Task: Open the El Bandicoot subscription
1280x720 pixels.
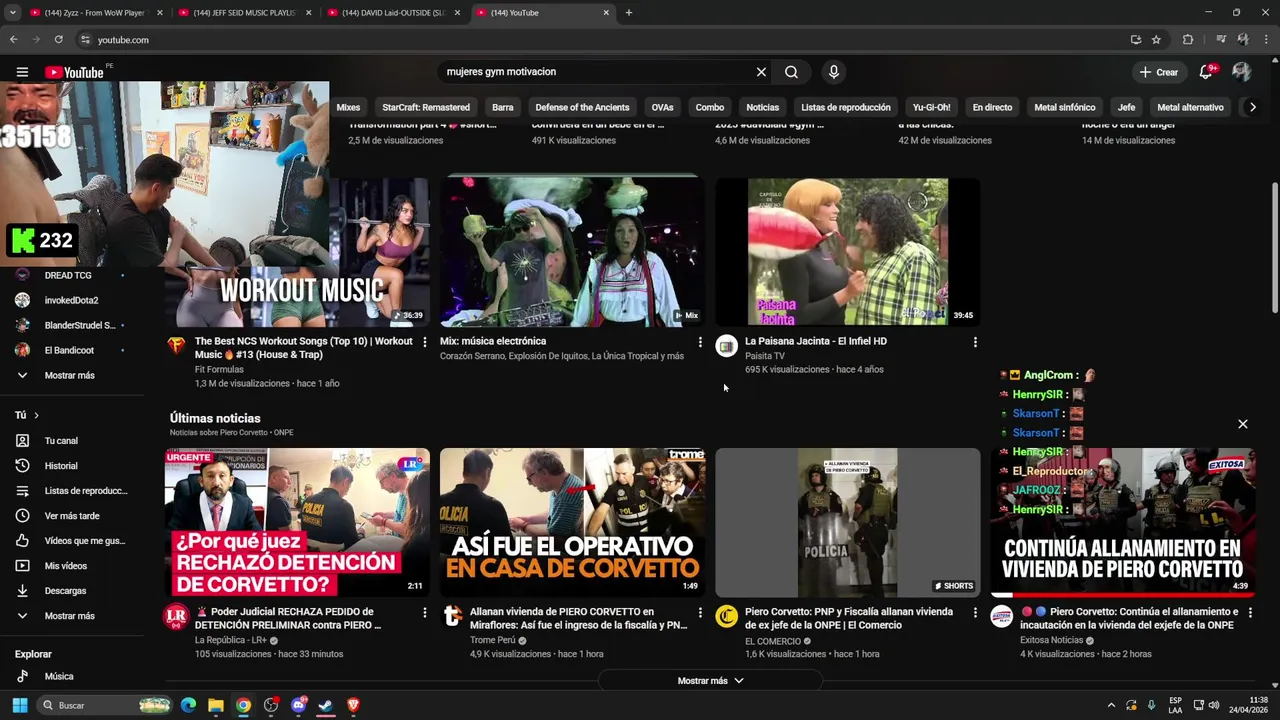Action: click(x=69, y=350)
